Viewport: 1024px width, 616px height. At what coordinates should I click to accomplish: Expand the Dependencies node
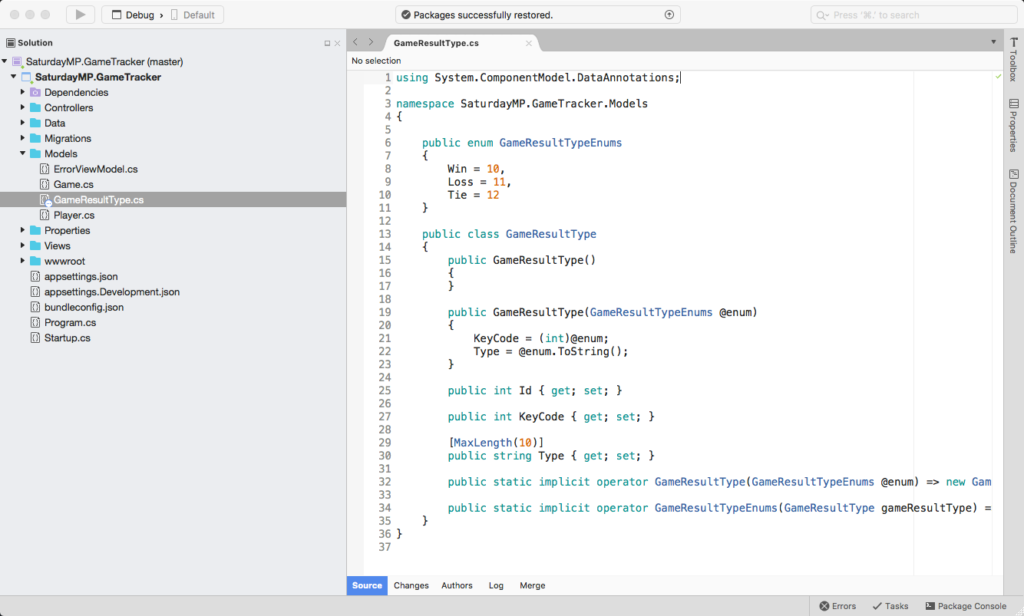(23, 92)
